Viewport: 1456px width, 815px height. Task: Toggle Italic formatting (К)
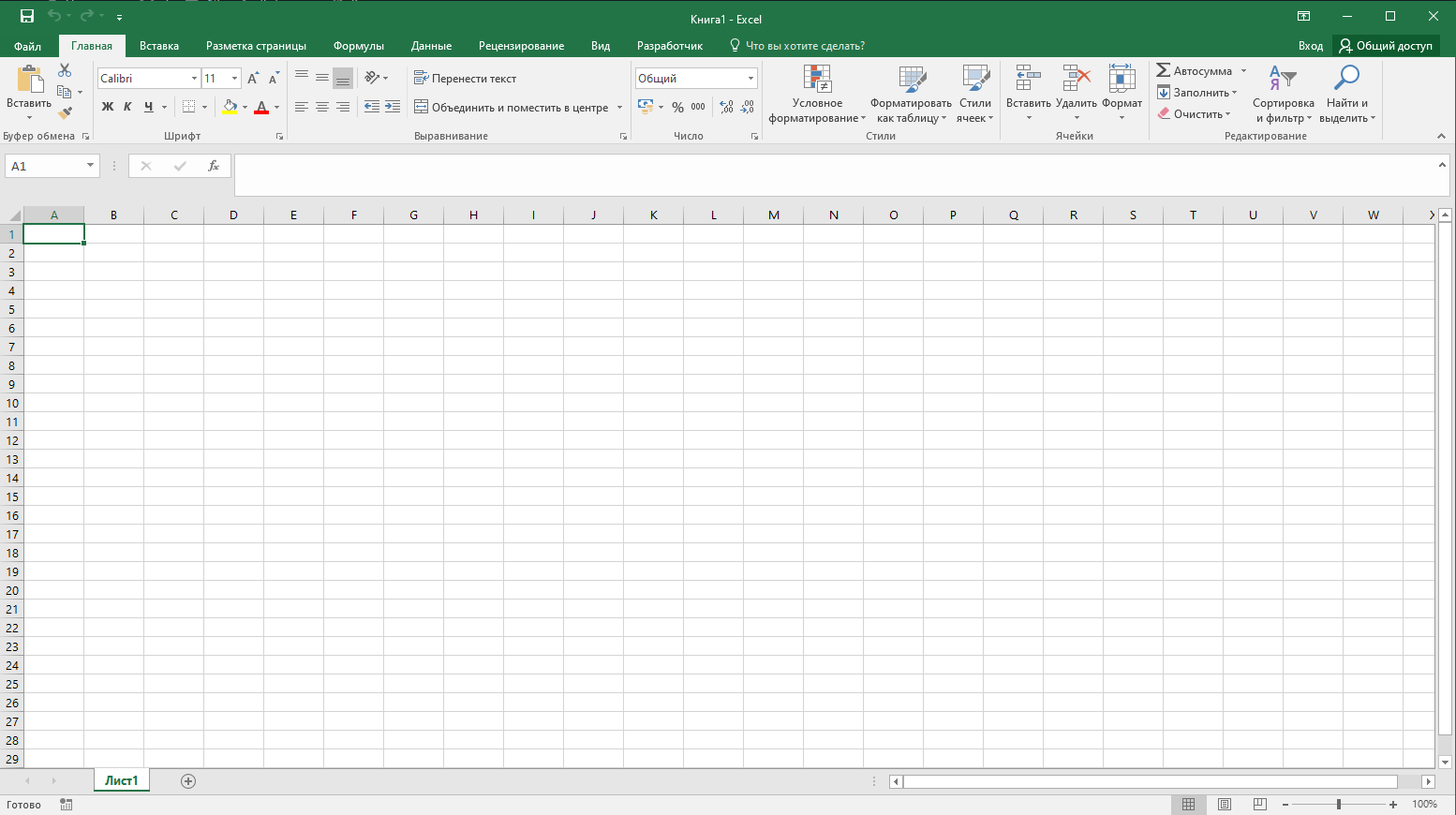click(x=127, y=107)
